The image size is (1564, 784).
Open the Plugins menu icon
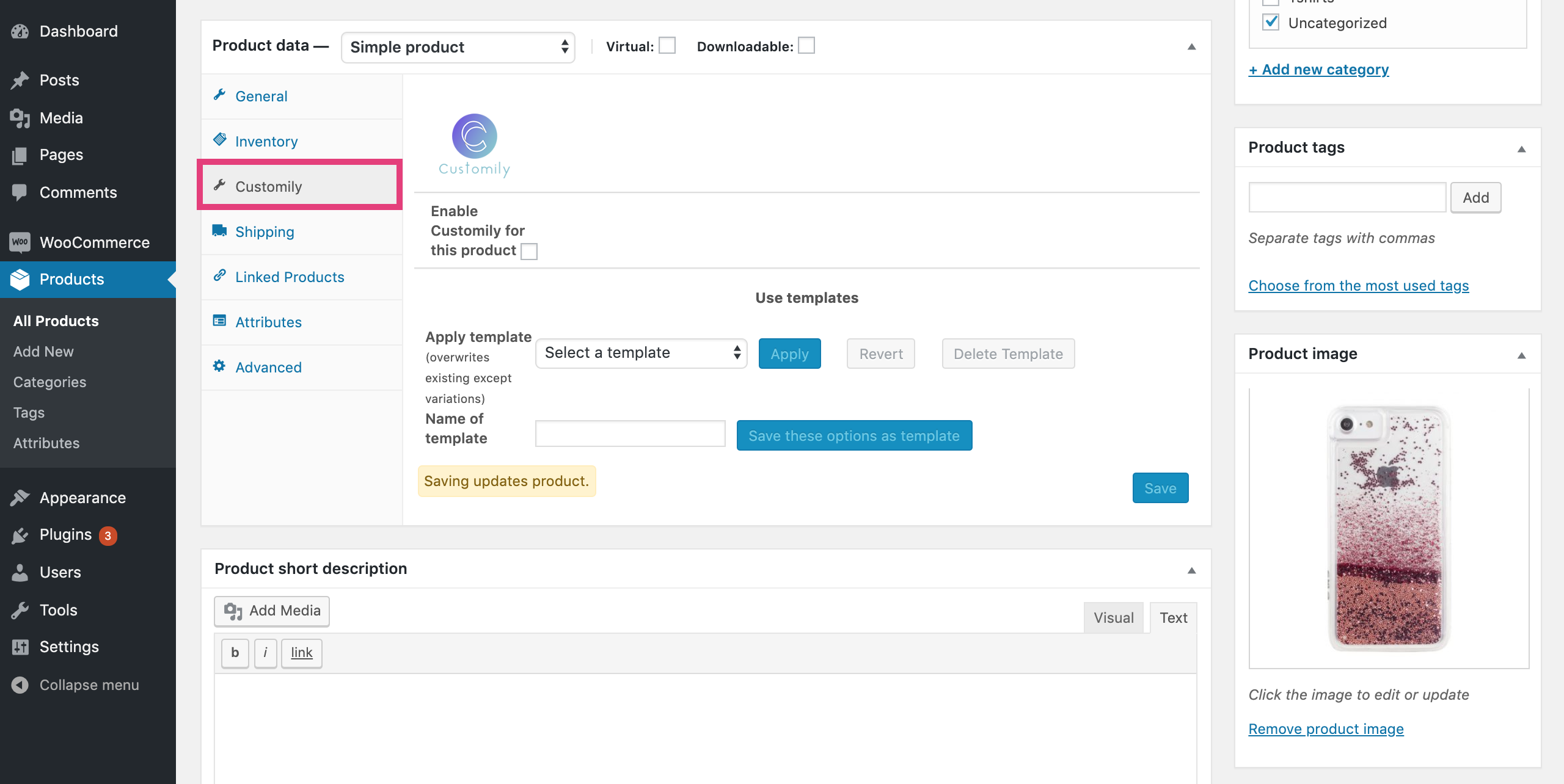(x=20, y=534)
